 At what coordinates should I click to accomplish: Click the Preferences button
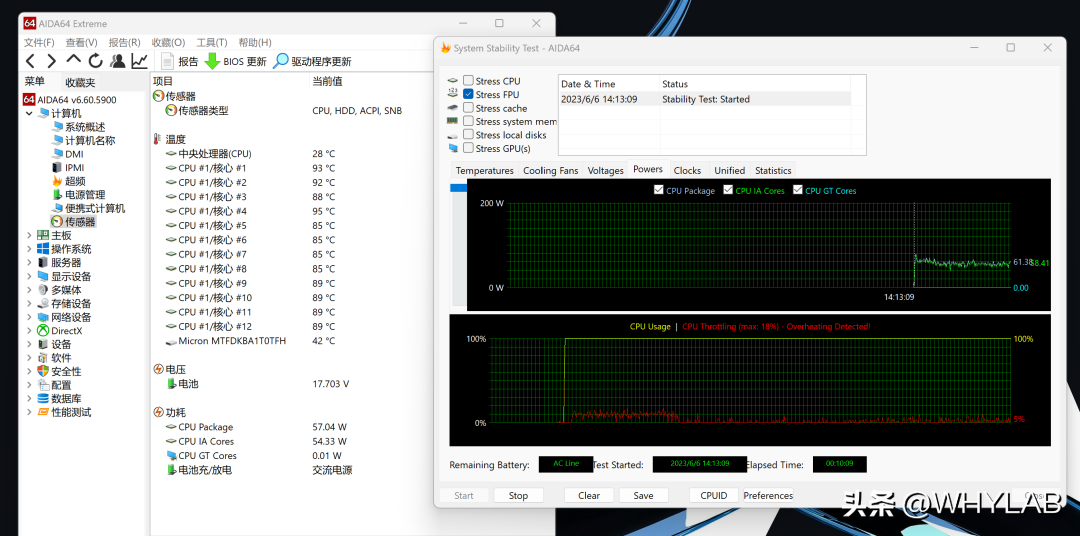(768, 495)
